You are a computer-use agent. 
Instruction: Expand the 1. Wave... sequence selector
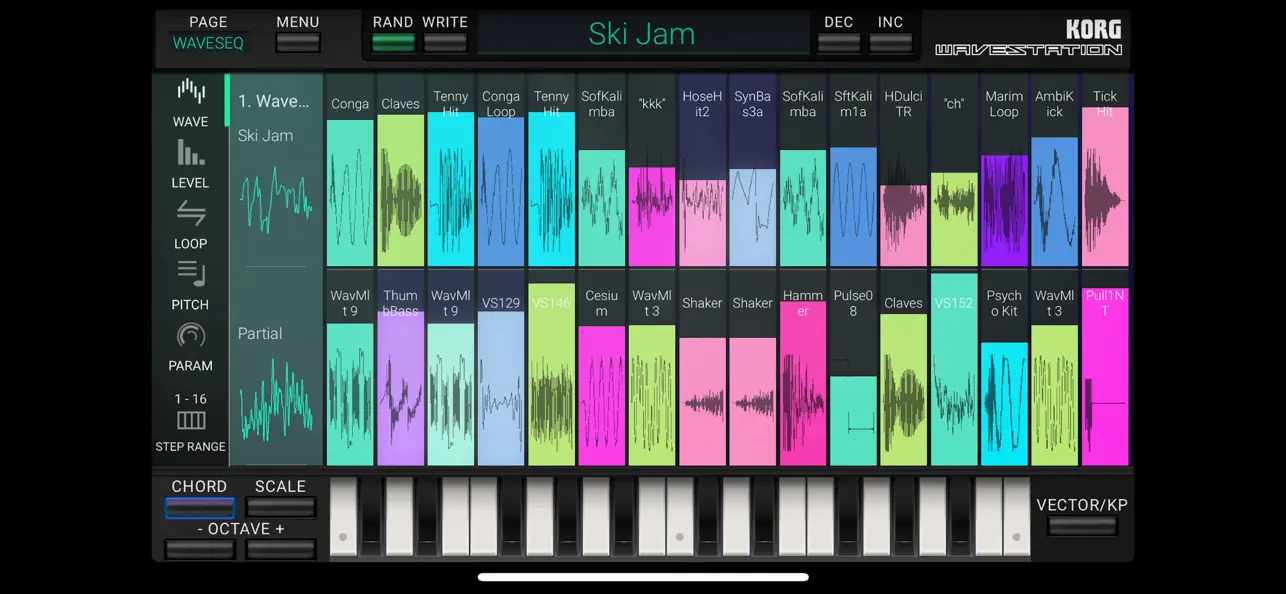pyautogui.click(x=274, y=101)
